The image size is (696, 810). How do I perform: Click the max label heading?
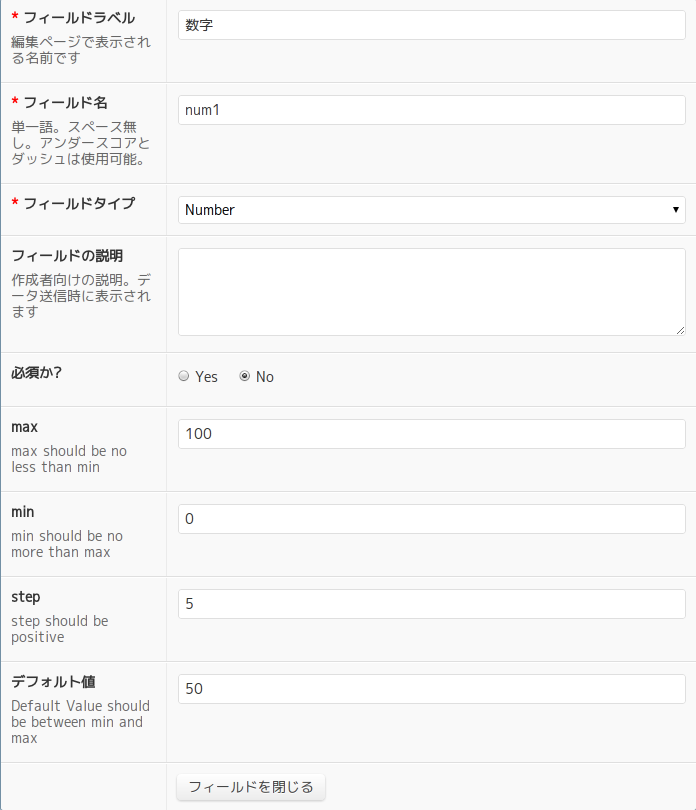(x=24, y=427)
